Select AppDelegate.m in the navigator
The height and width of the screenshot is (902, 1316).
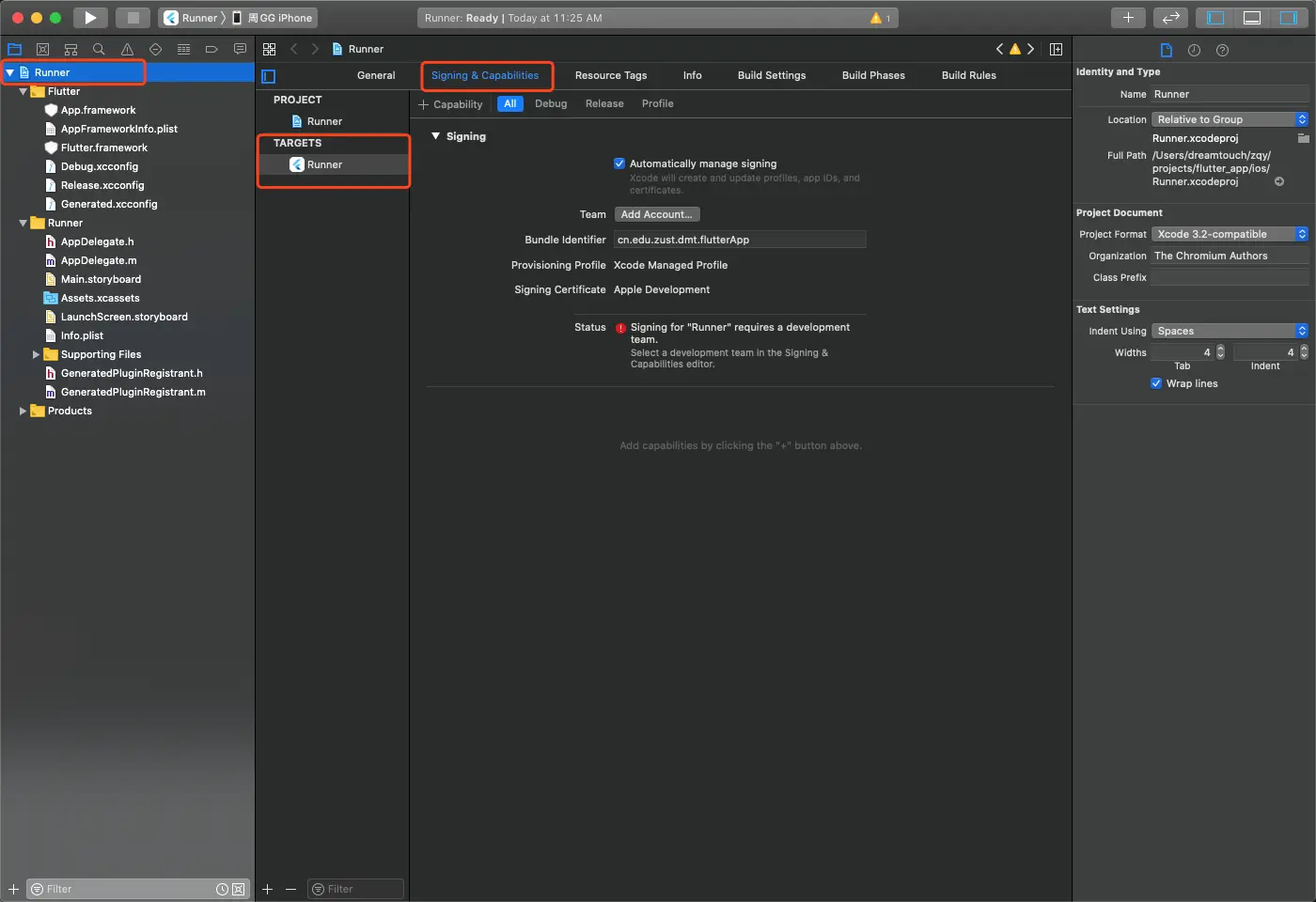[x=99, y=260]
